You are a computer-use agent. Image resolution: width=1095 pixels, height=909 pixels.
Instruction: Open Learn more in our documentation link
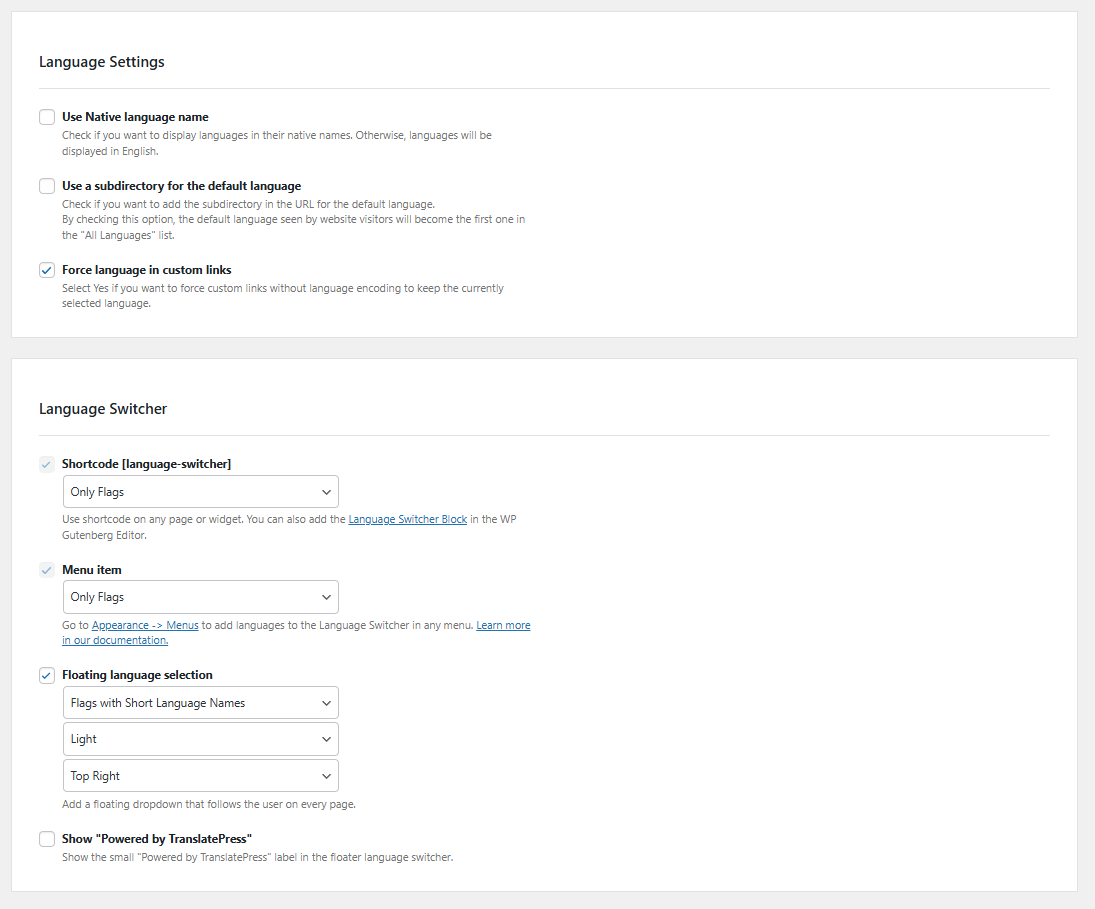tap(504, 626)
